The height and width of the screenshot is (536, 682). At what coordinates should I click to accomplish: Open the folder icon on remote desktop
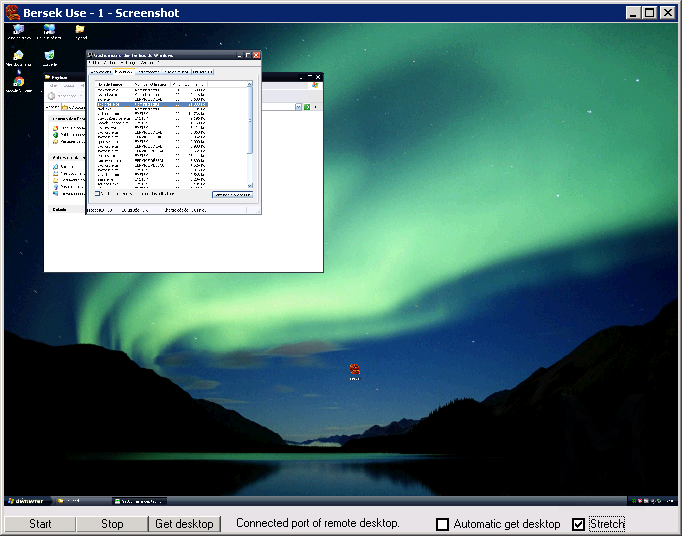tap(80, 30)
